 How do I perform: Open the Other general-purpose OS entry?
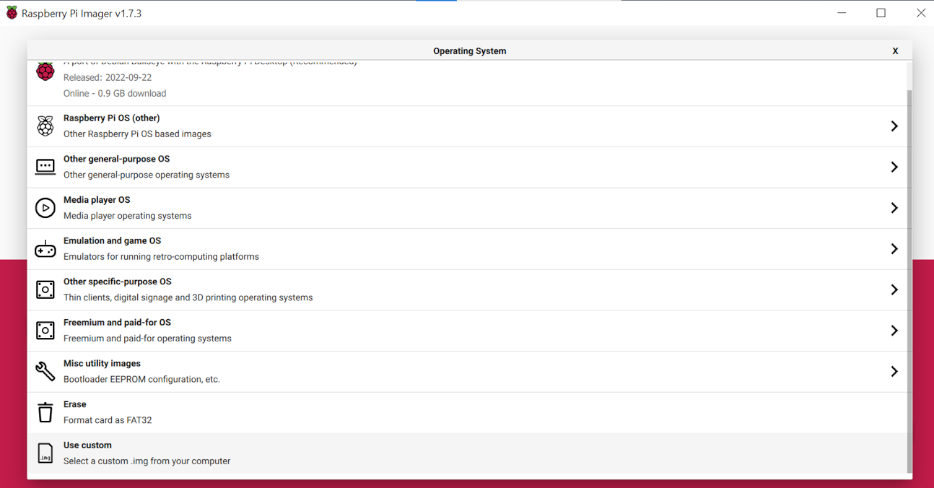[467, 167]
